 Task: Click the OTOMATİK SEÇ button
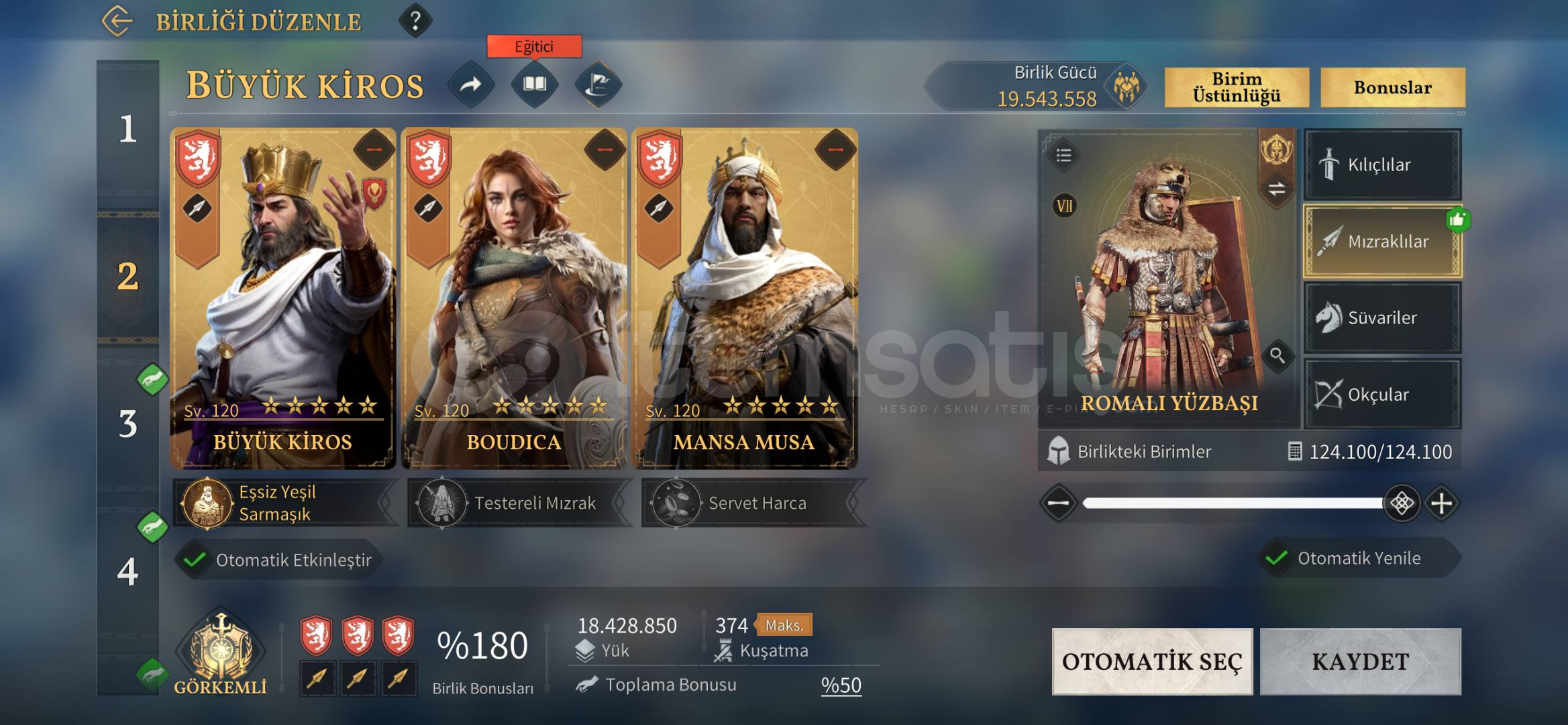[x=1152, y=661]
